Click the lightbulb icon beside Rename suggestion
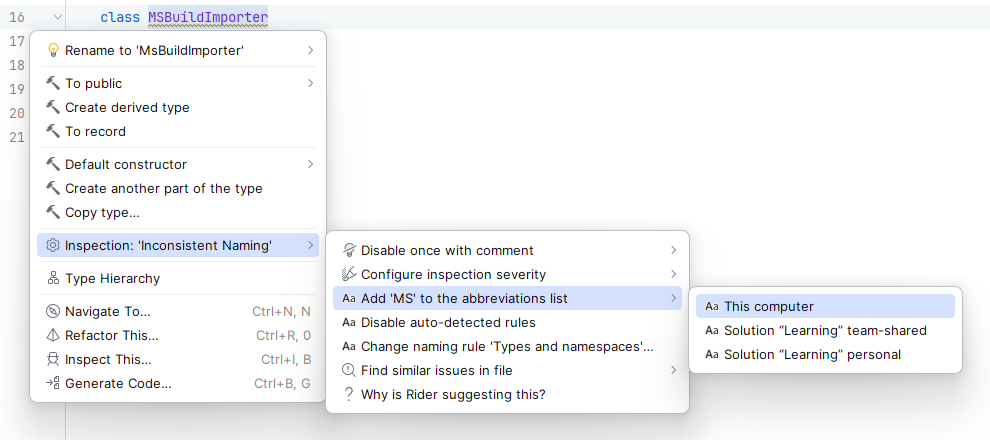This screenshot has height=440, width=990. coord(53,50)
